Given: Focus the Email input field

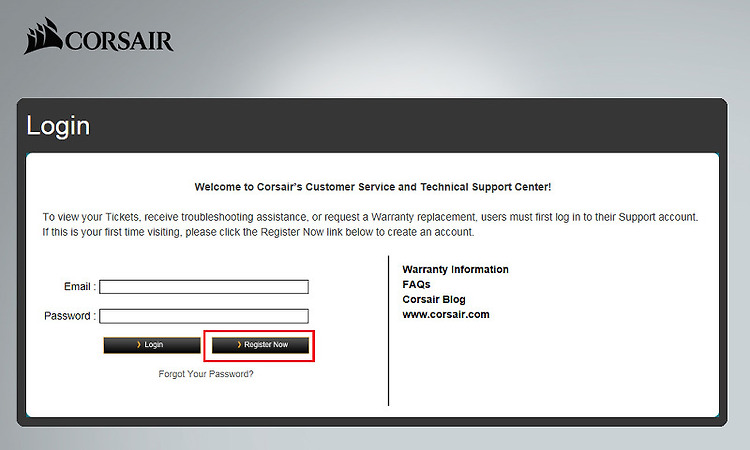Looking at the screenshot, I should [204, 287].
